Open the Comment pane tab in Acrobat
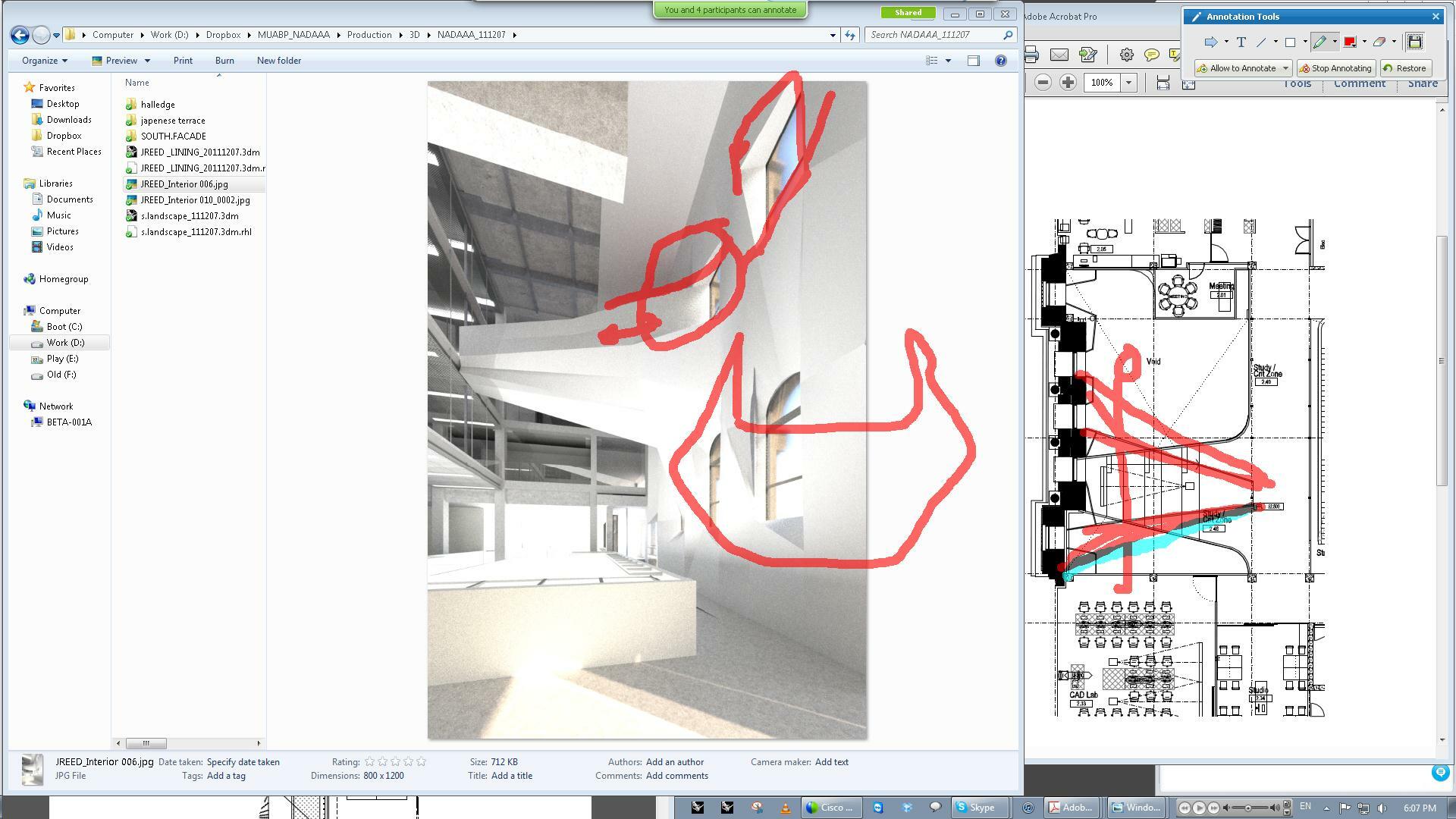The width and height of the screenshot is (1456, 819). 1359,83
